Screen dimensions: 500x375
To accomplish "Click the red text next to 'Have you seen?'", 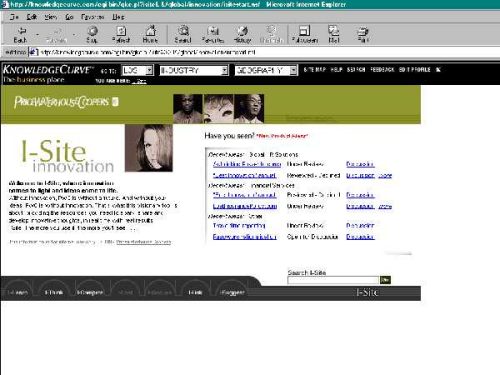I will click(x=282, y=136).
